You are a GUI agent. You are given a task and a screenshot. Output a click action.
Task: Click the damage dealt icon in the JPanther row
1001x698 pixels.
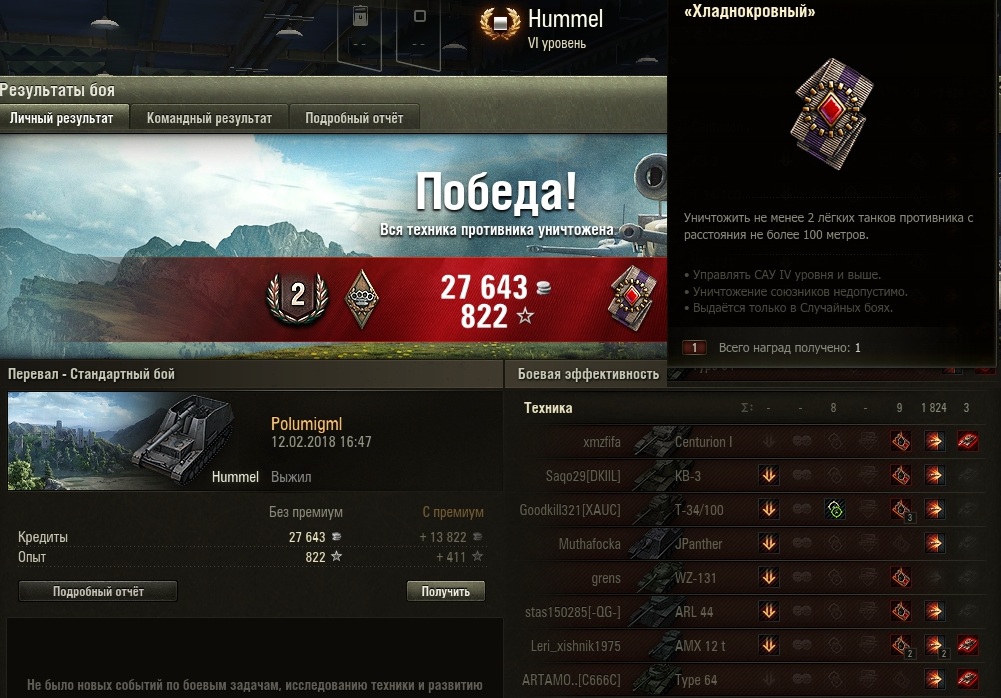click(934, 543)
